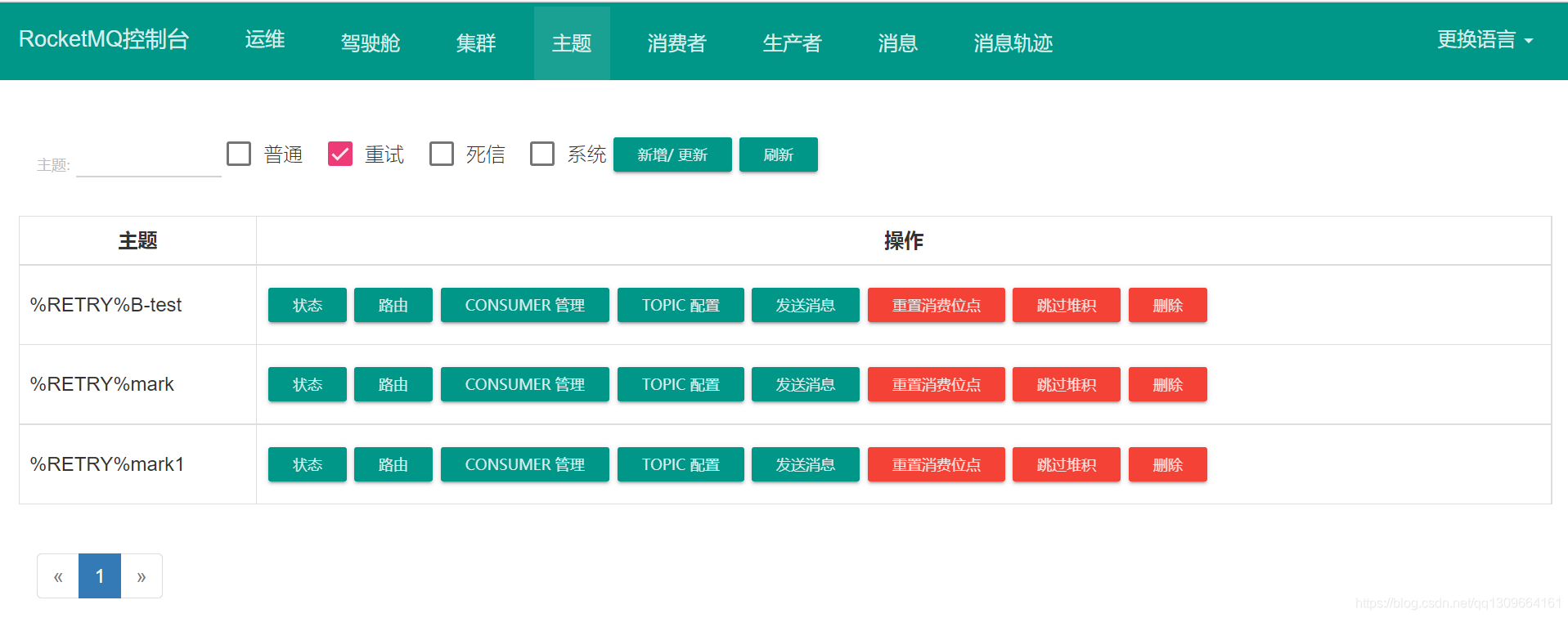Open CONSUMER 管理 for %RETRY%mark1
This screenshot has width=1568, height=618.
pos(525,464)
